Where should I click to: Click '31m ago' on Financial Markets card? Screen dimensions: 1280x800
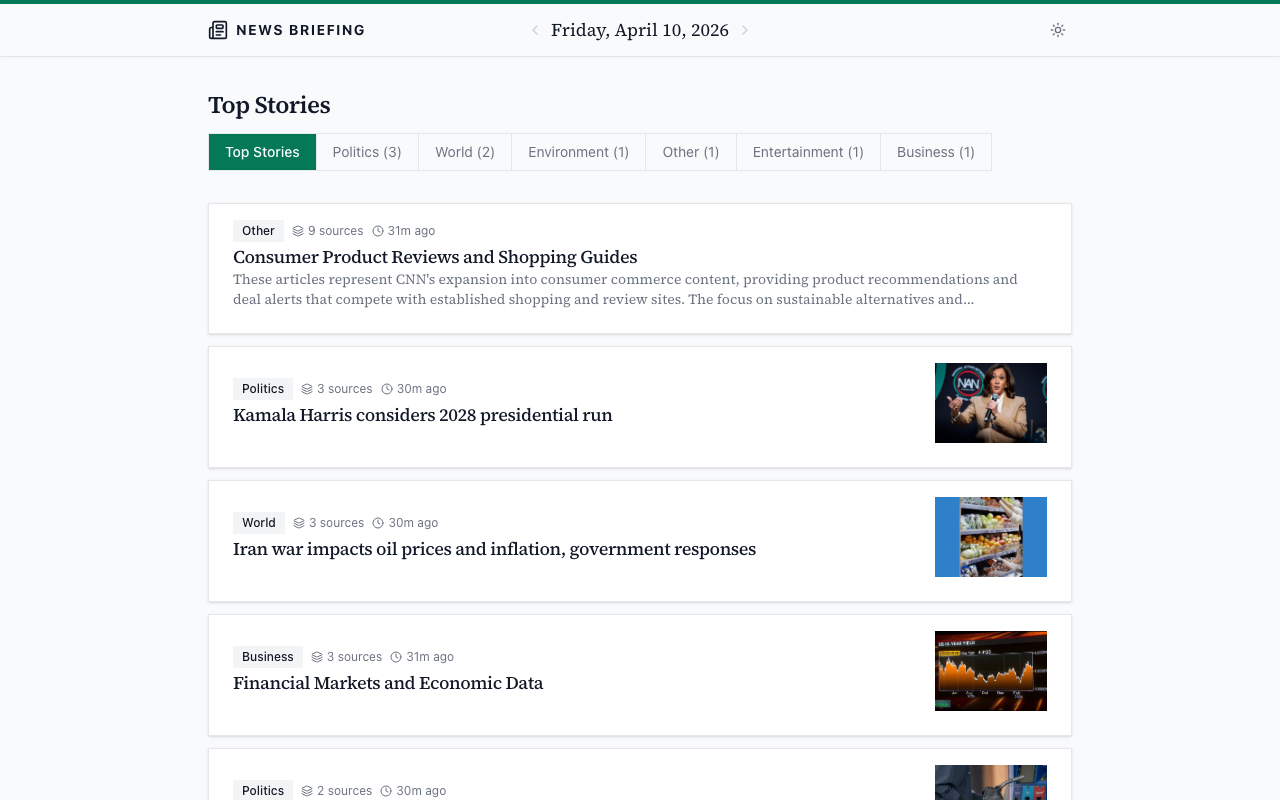[x=430, y=657]
